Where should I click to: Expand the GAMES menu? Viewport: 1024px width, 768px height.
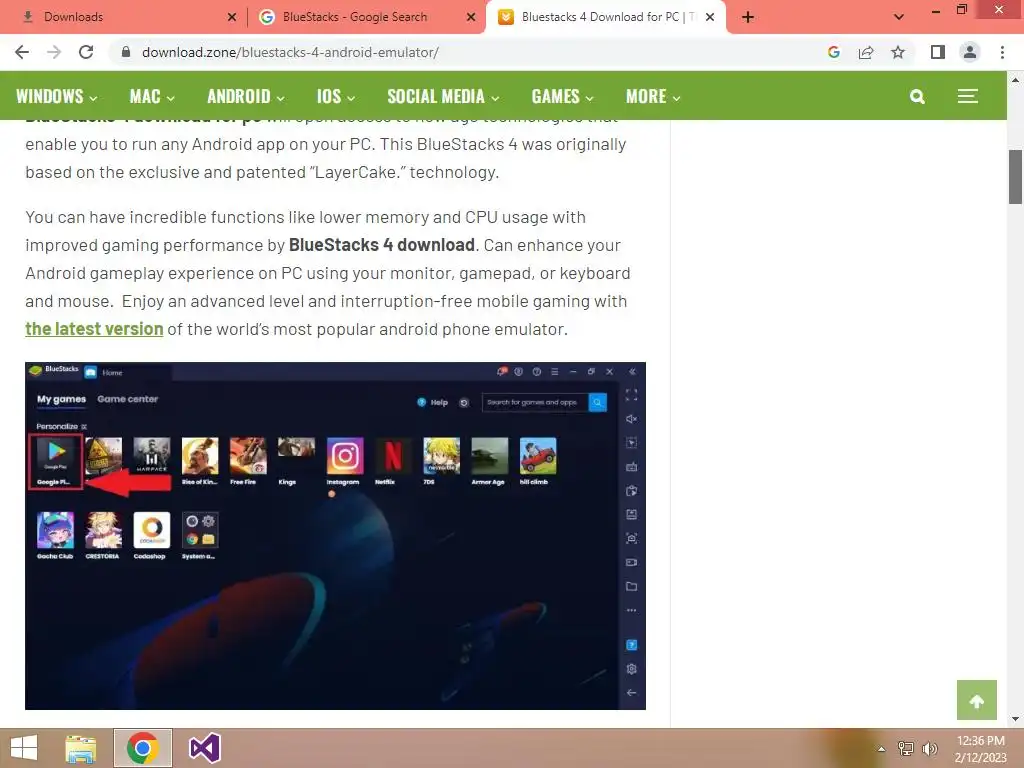pos(563,97)
